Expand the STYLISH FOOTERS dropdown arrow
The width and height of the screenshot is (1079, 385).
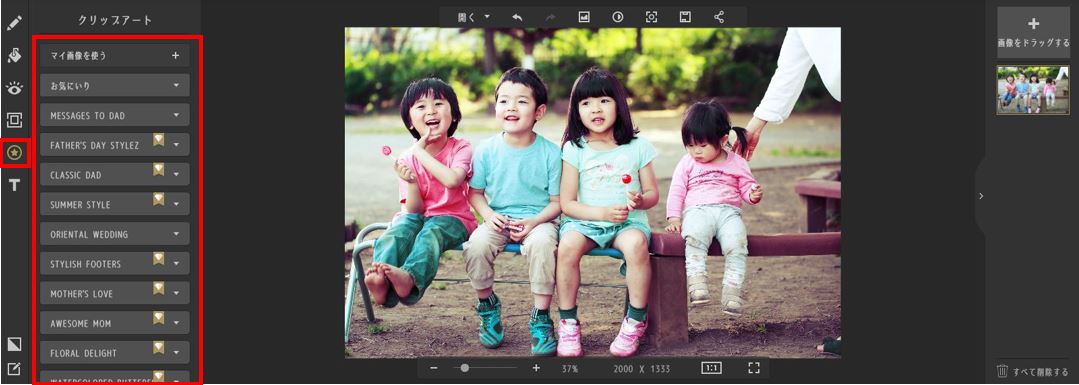click(176, 263)
